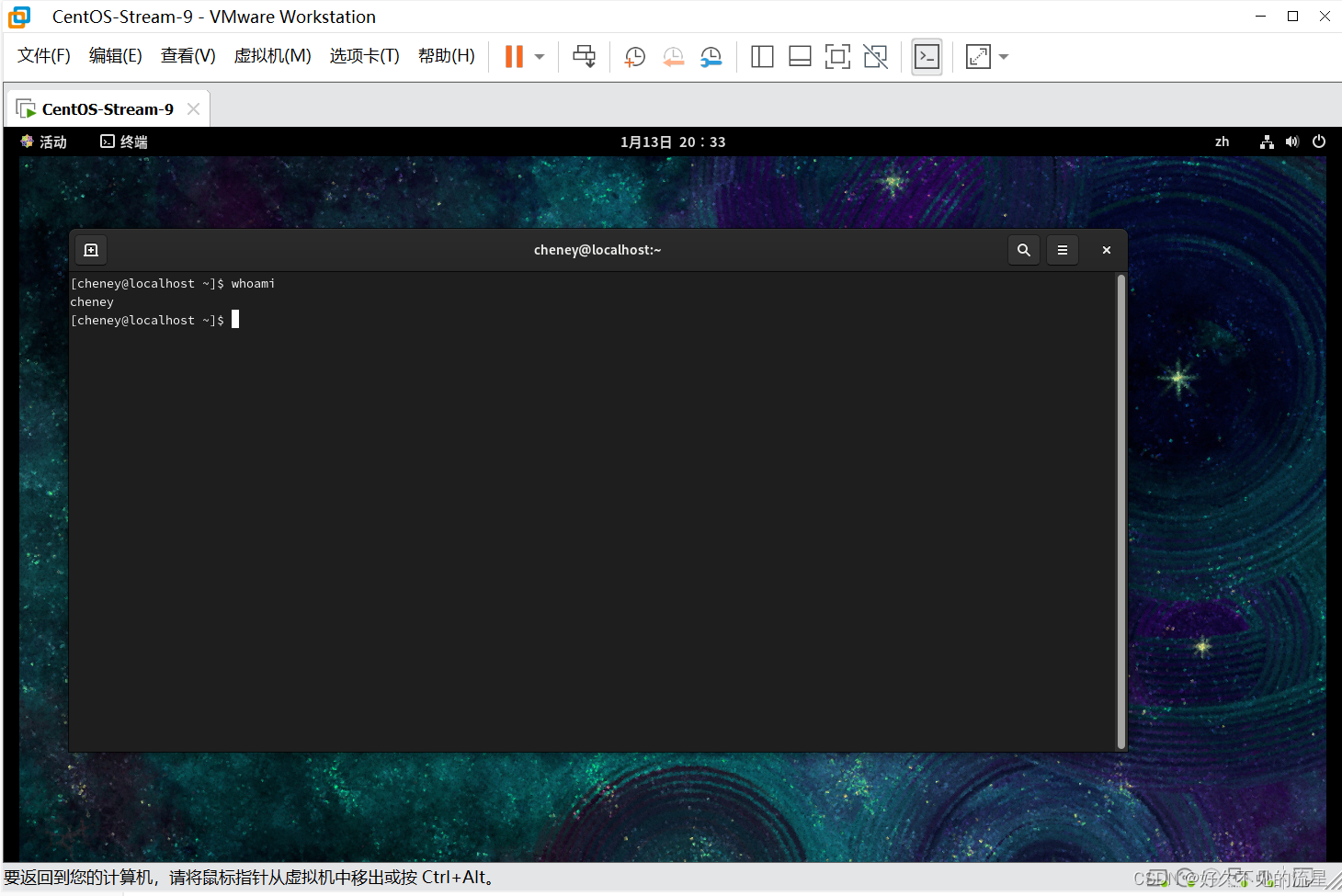Click the whoami command line text
This screenshot has height=896, width=1342.
tap(253, 284)
